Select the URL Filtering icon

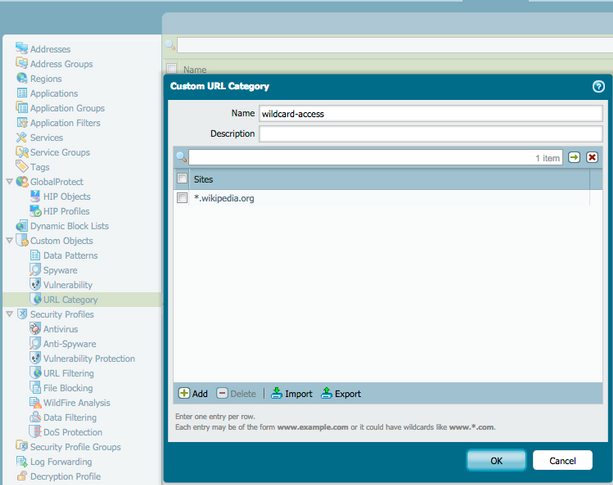tap(35, 373)
